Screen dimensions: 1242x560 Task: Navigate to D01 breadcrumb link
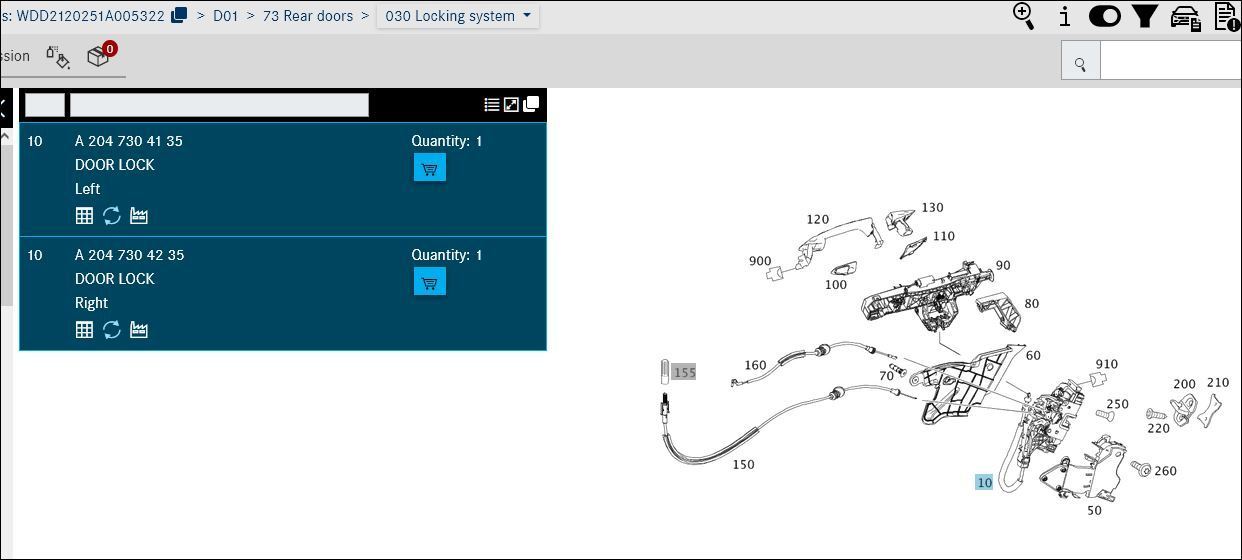coord(225,16)
